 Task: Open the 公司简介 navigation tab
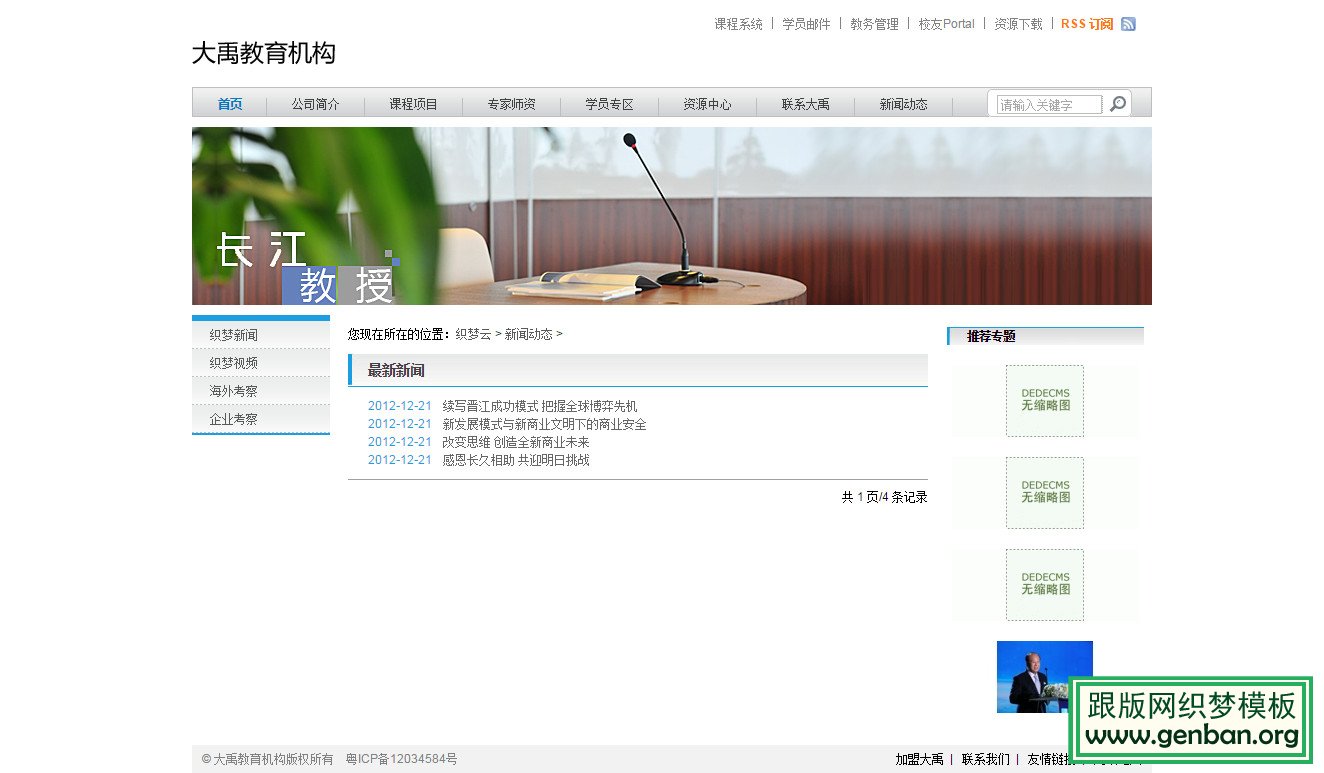(x=316, y=103)
